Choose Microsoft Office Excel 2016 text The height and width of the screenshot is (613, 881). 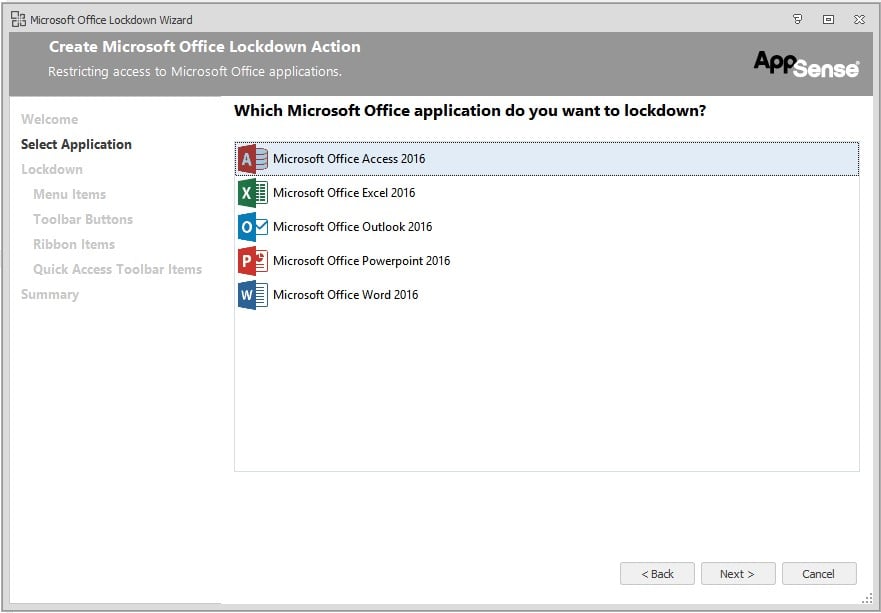click(x=344, y=193)
